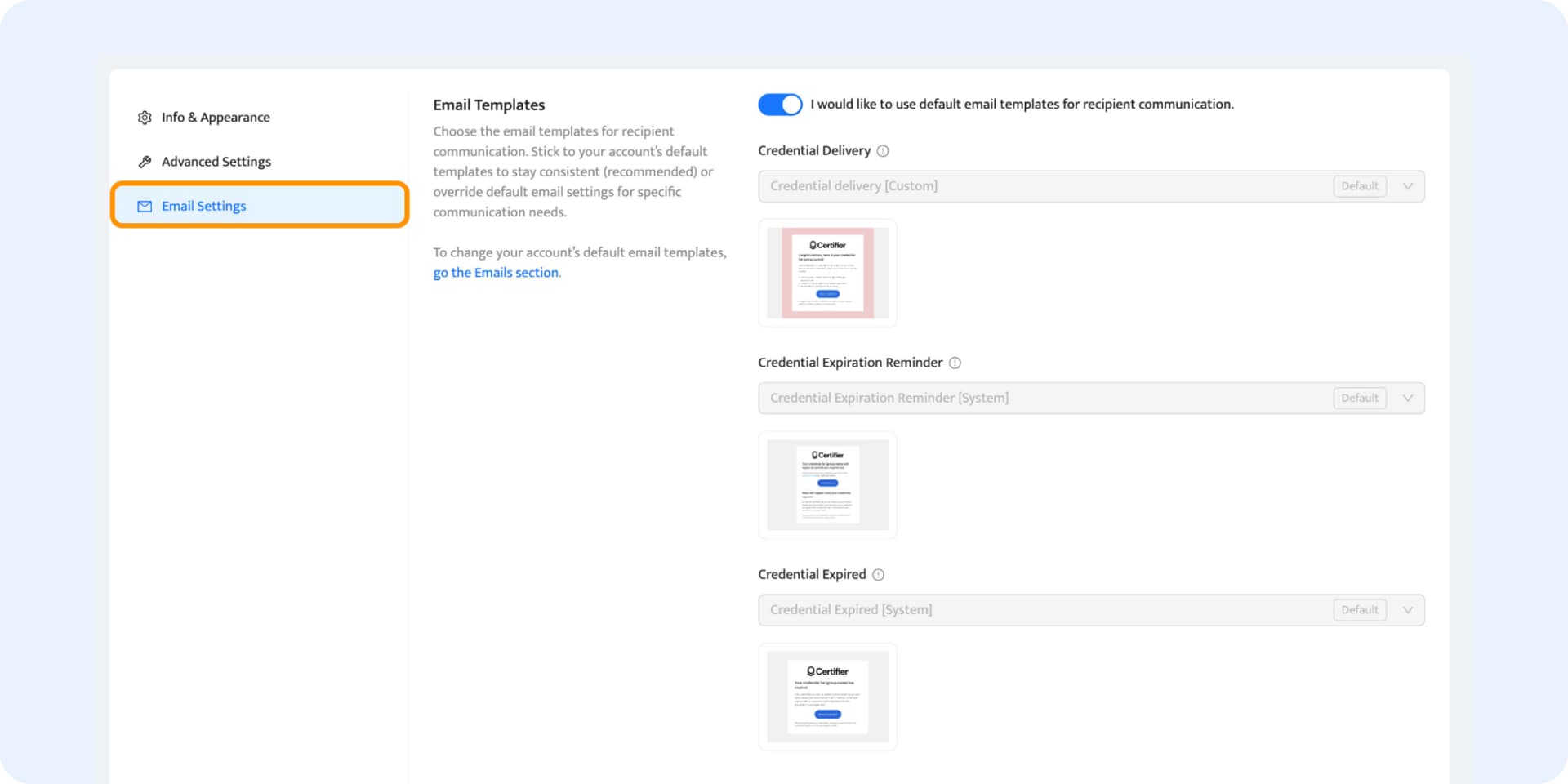
Task: Click info icon next to Credential Expiration Reminder
Action: (x=955, y=363)
